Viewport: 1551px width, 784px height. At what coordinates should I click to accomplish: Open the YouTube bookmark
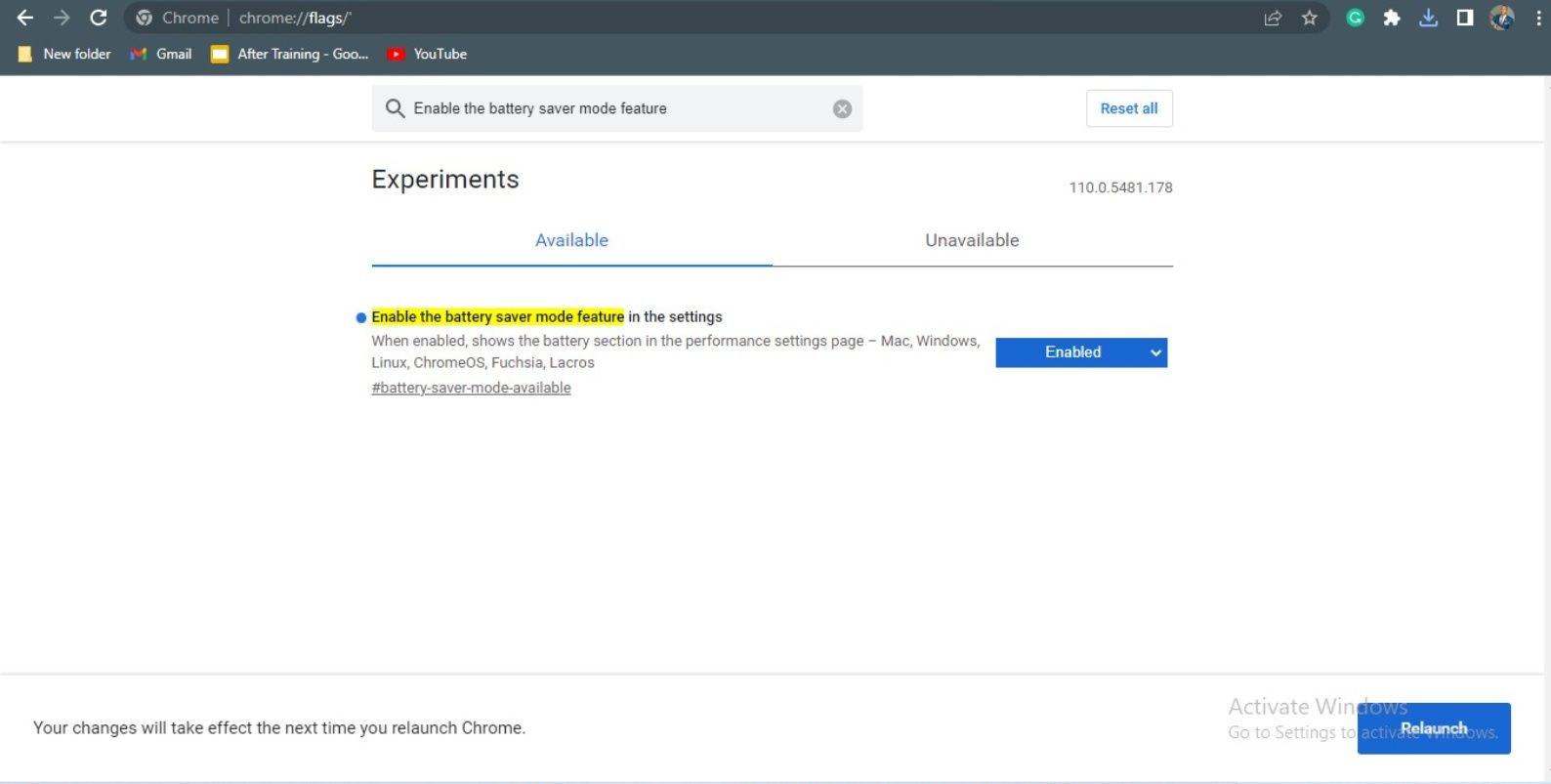click(x=427, y=54)
